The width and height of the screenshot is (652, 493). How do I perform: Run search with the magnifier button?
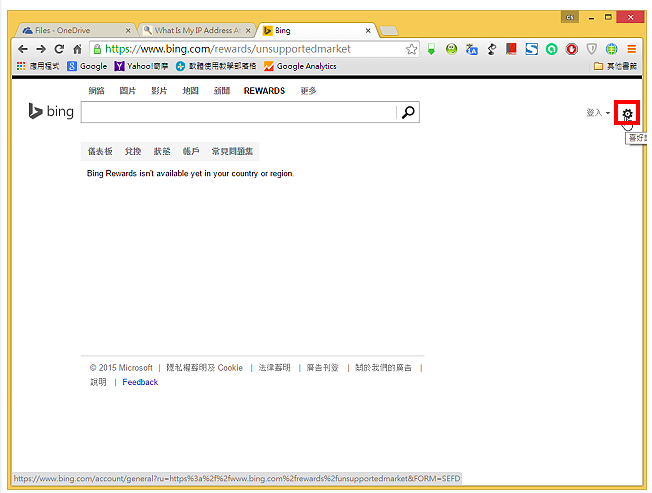tap(408, 112)
